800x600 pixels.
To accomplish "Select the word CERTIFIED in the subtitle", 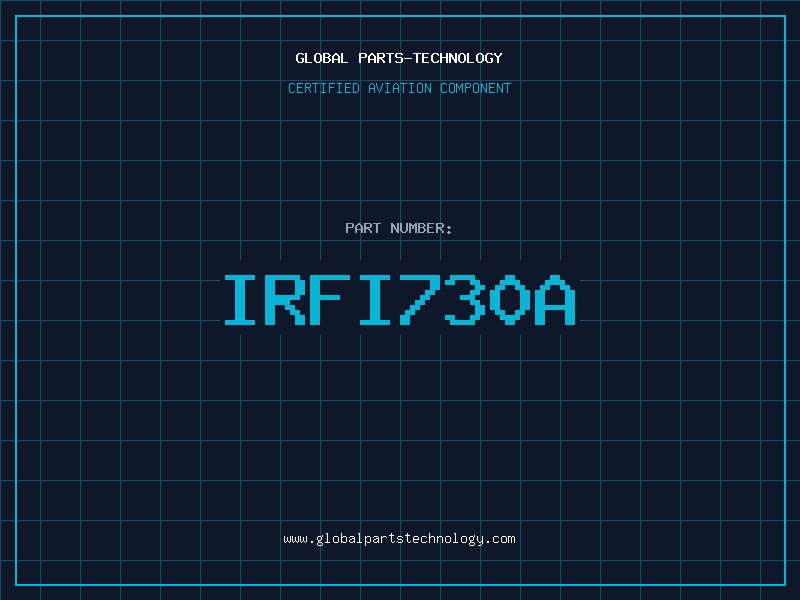I will tap(322, 88).
